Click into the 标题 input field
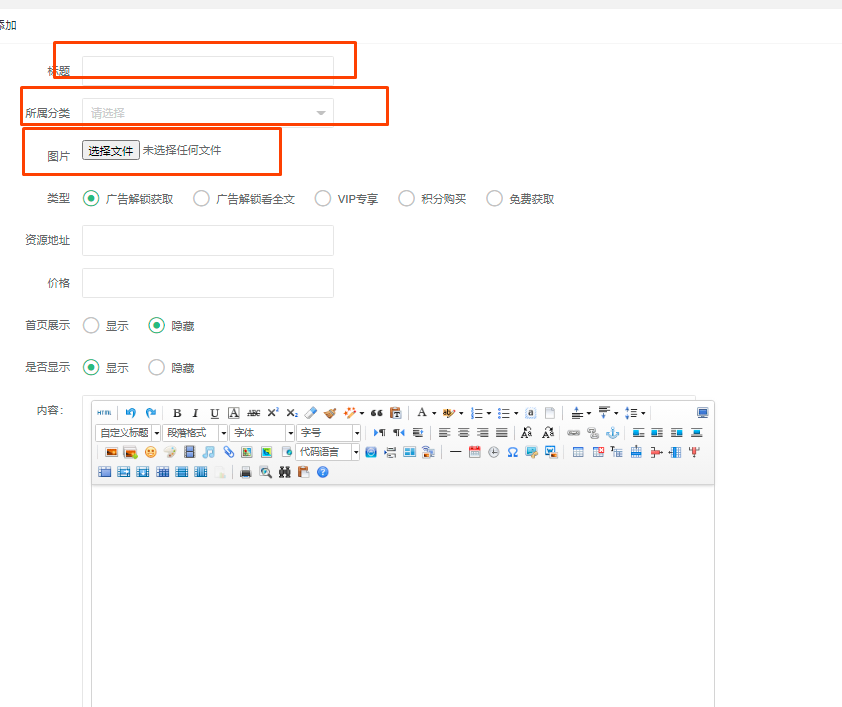842x707 pixels. point(208,71)
